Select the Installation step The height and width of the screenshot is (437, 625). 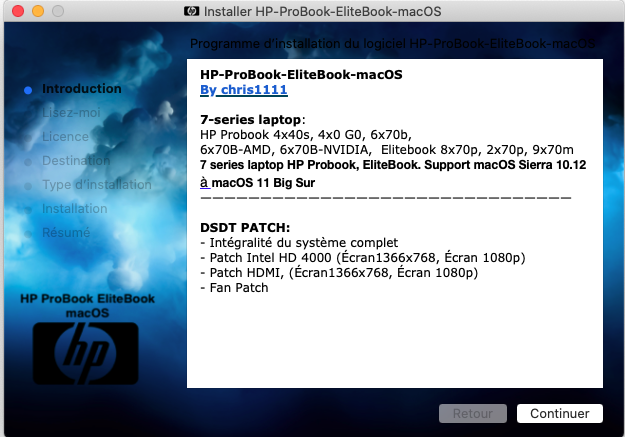click(75, 209)
